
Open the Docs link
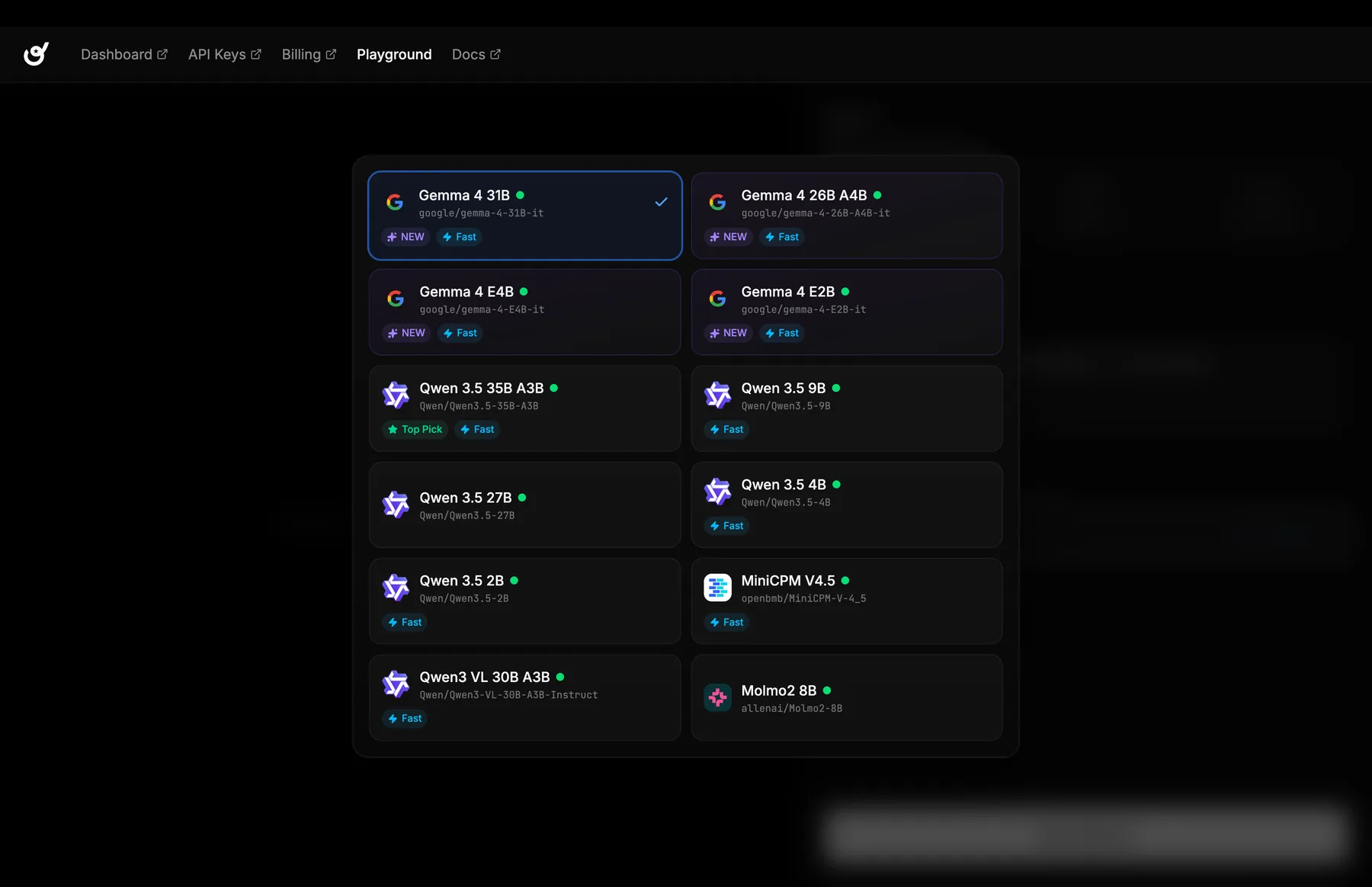click(x=476, y=54)
